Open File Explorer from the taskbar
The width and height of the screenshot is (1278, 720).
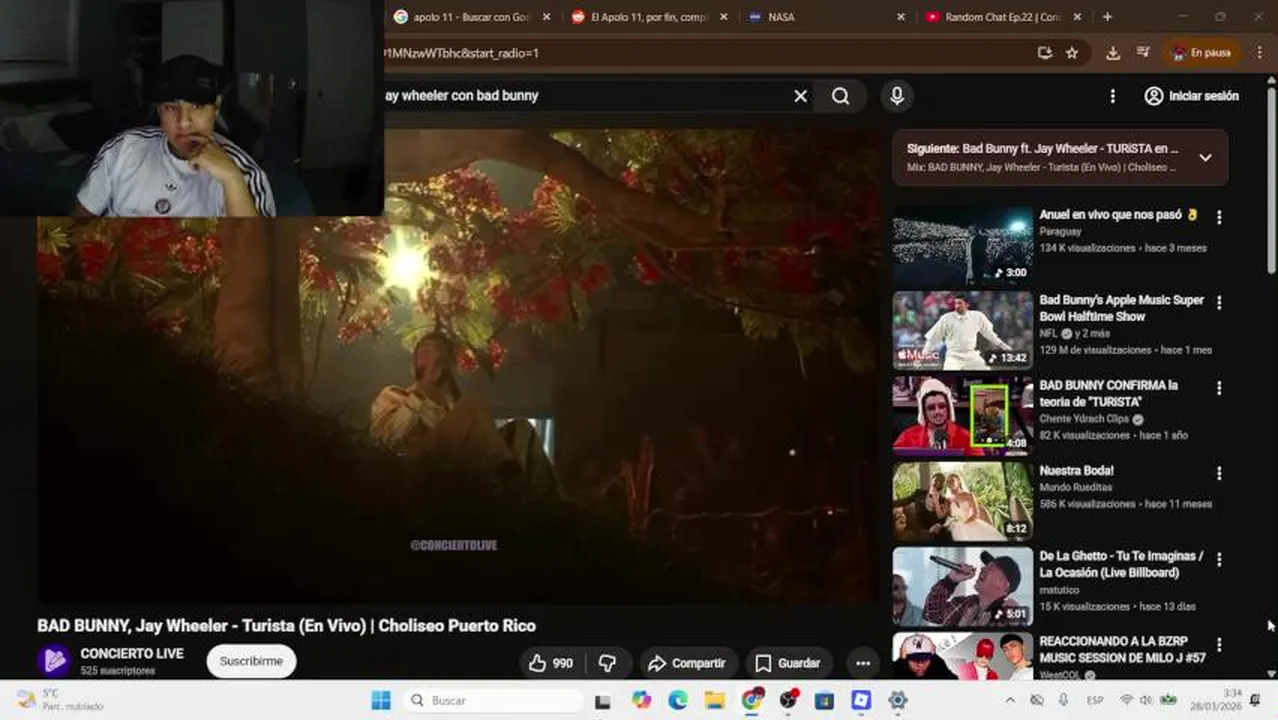714,700
